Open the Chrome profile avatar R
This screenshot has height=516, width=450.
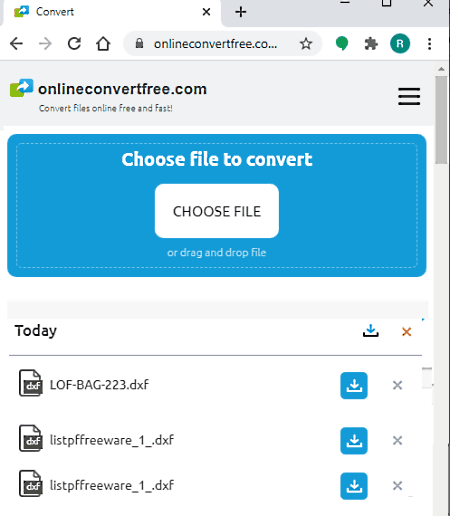tap(400, 44)
